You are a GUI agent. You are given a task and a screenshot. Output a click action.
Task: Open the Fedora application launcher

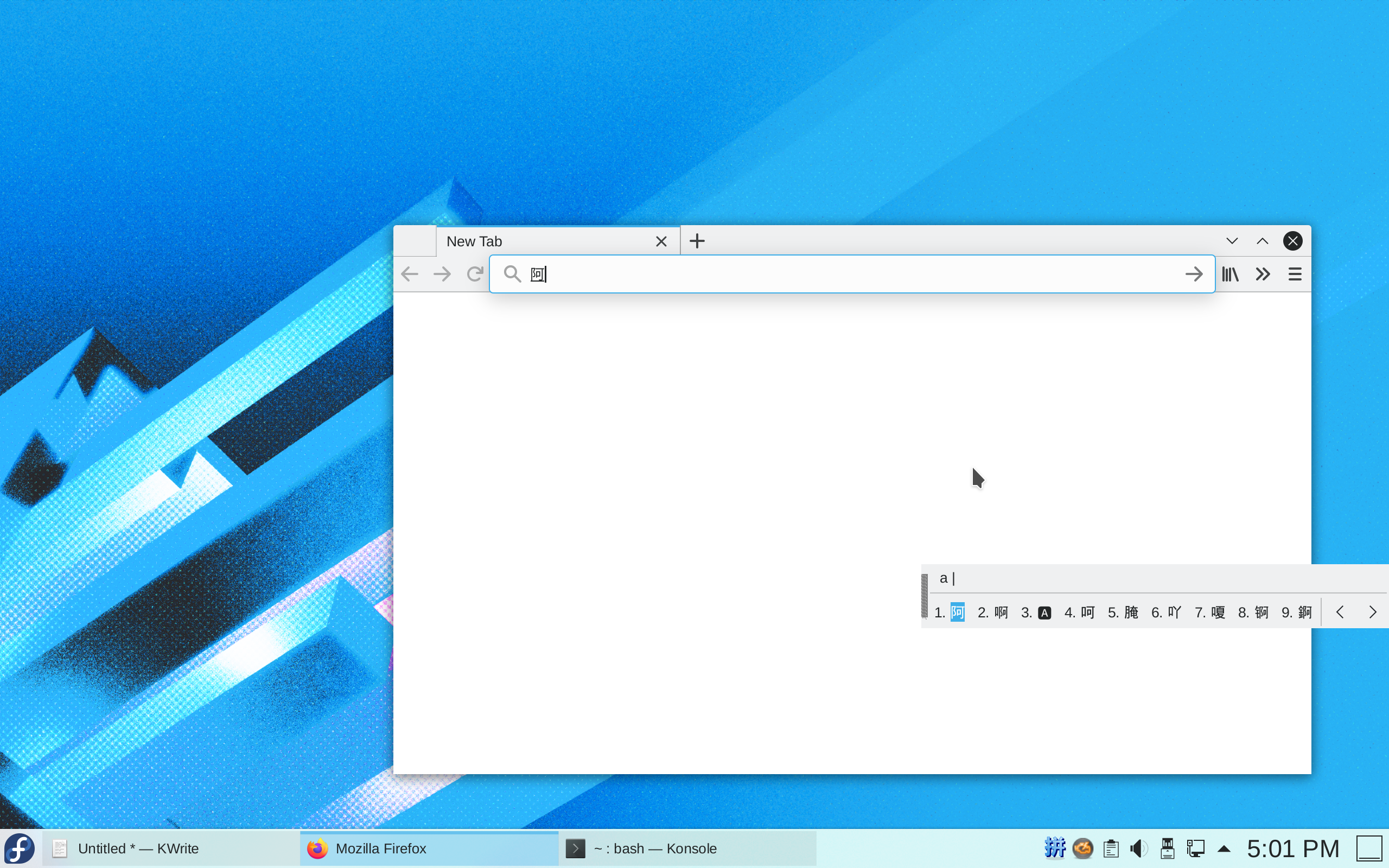click(19, 848)
